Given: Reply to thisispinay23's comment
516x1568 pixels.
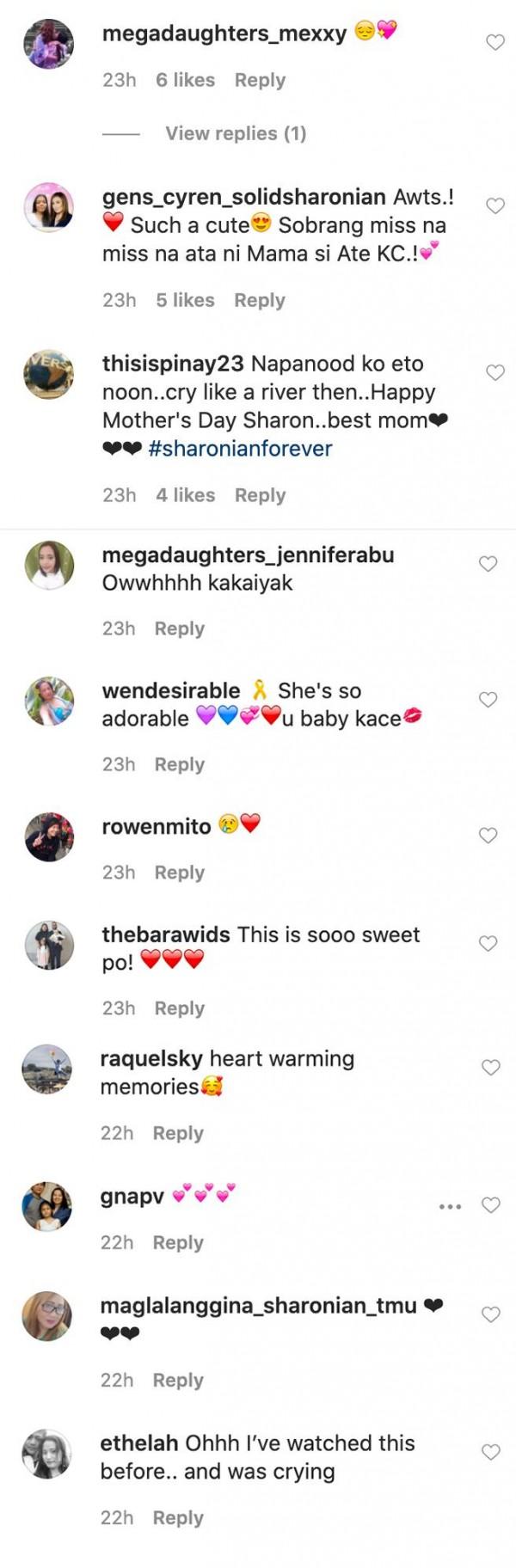Looking at the screenshot, I should 260,495.
